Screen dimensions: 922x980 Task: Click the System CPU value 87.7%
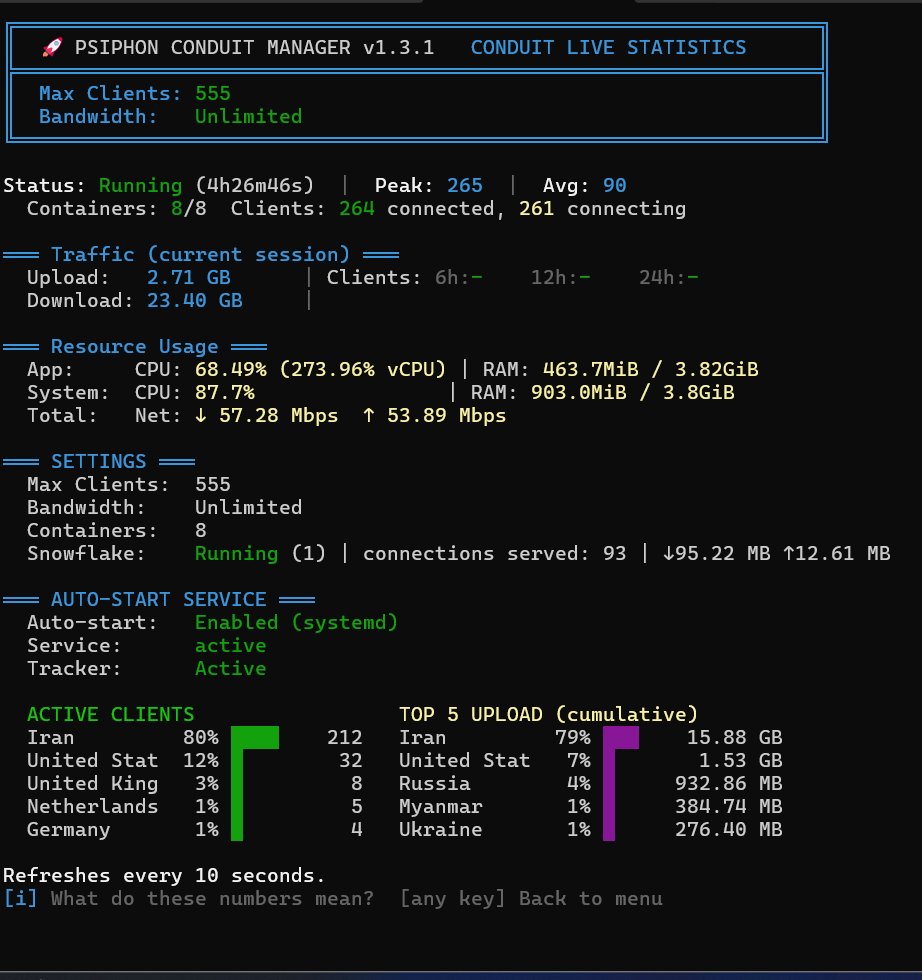tap(224, 392)
